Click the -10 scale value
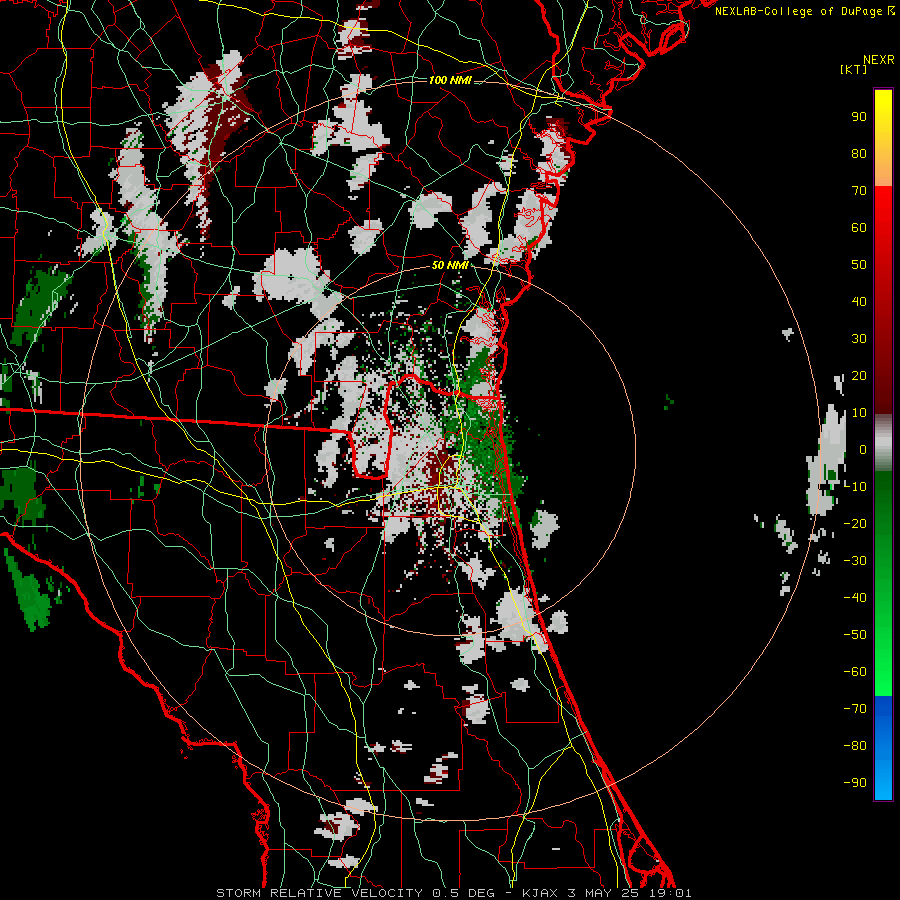 click(855, 487)
